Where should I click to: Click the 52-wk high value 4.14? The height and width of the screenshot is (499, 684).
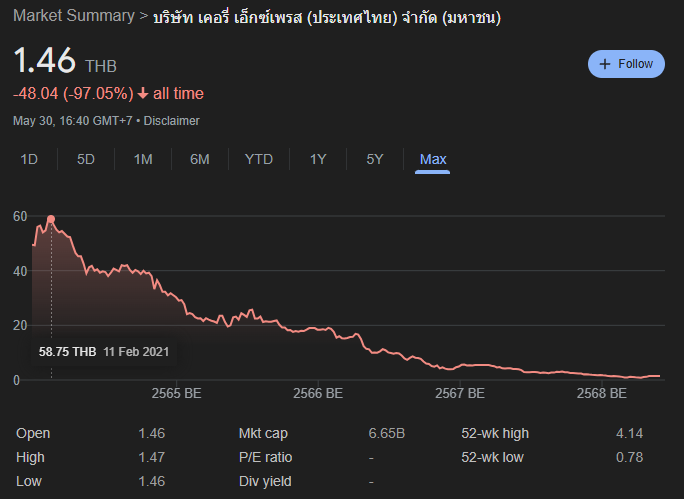click(x=629, y=433)
